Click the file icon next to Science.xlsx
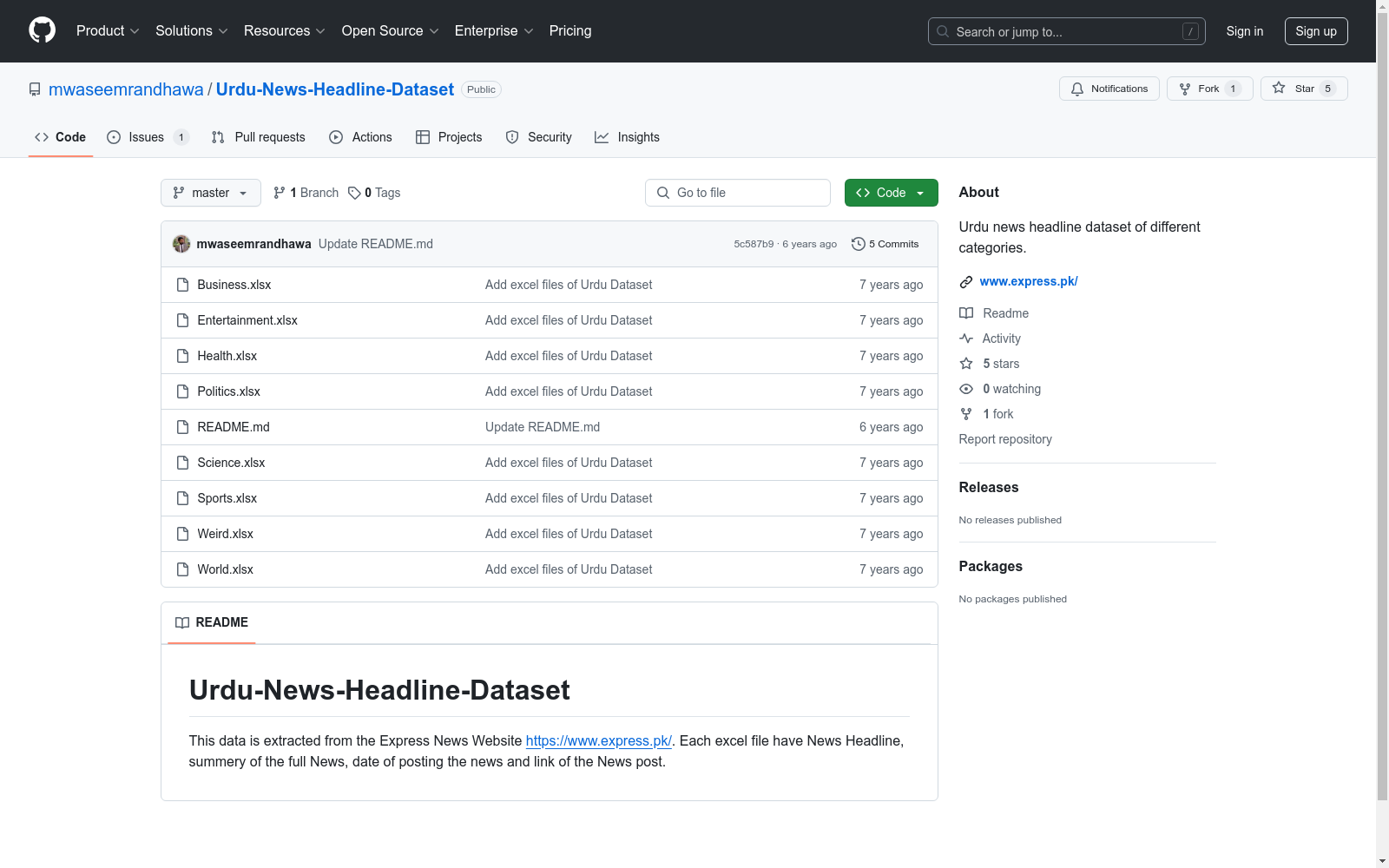This screenshot has width=1389, height=868. [x=182, y=463]
